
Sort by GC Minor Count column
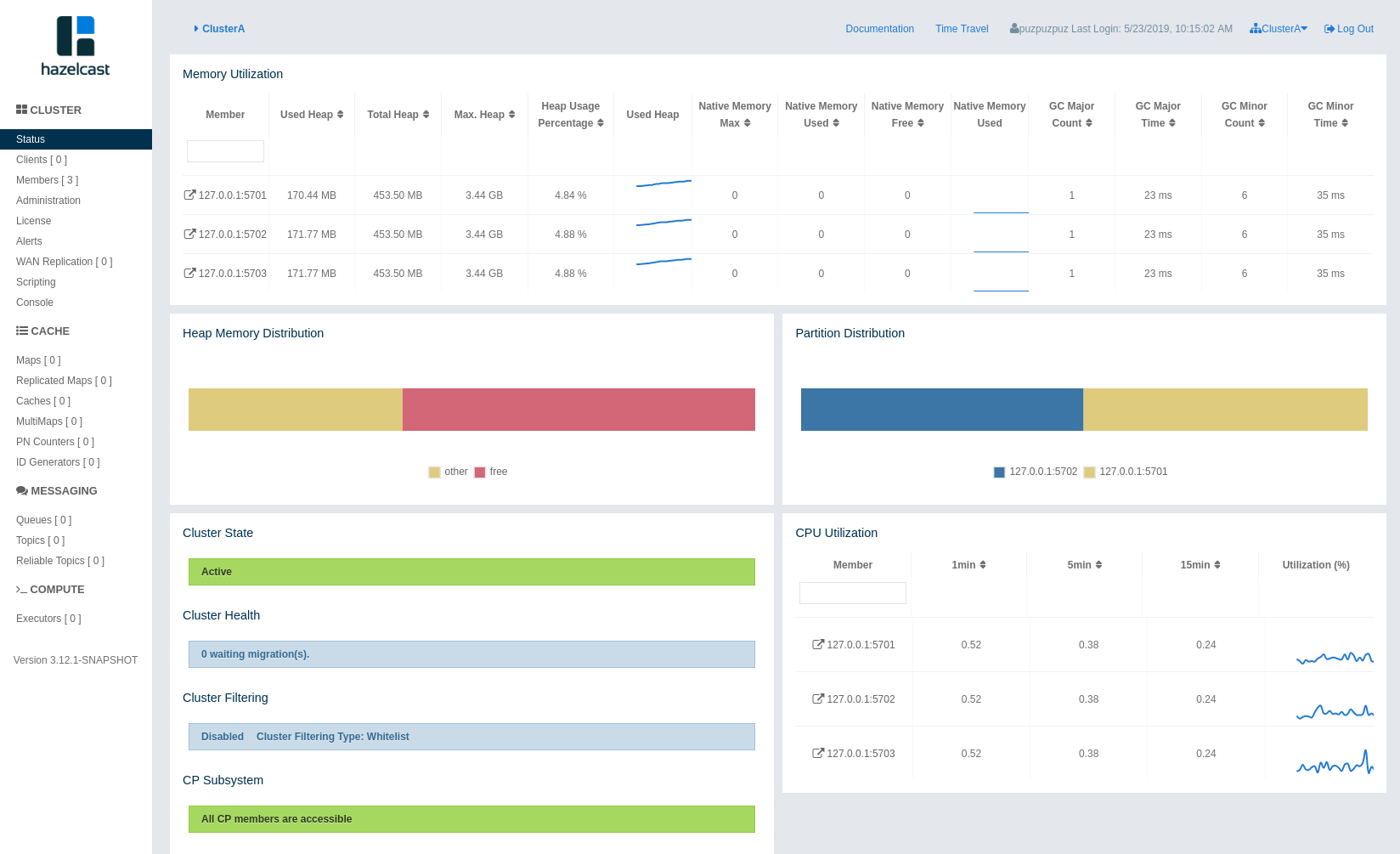(1261, 123)
